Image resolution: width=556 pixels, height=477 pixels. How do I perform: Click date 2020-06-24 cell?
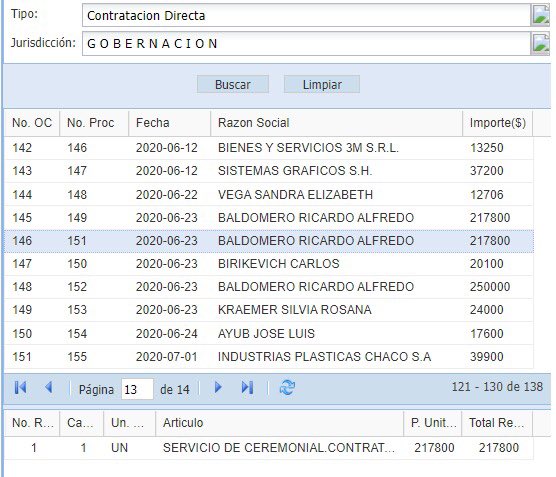[167, 333]
